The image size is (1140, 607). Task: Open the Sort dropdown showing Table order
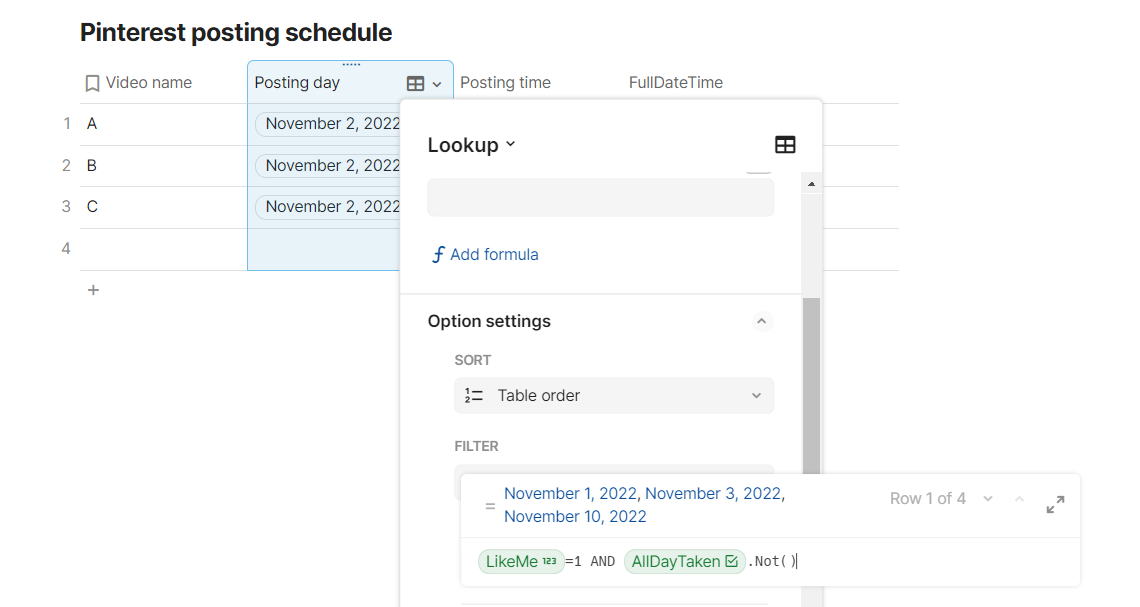coord(613,396)
